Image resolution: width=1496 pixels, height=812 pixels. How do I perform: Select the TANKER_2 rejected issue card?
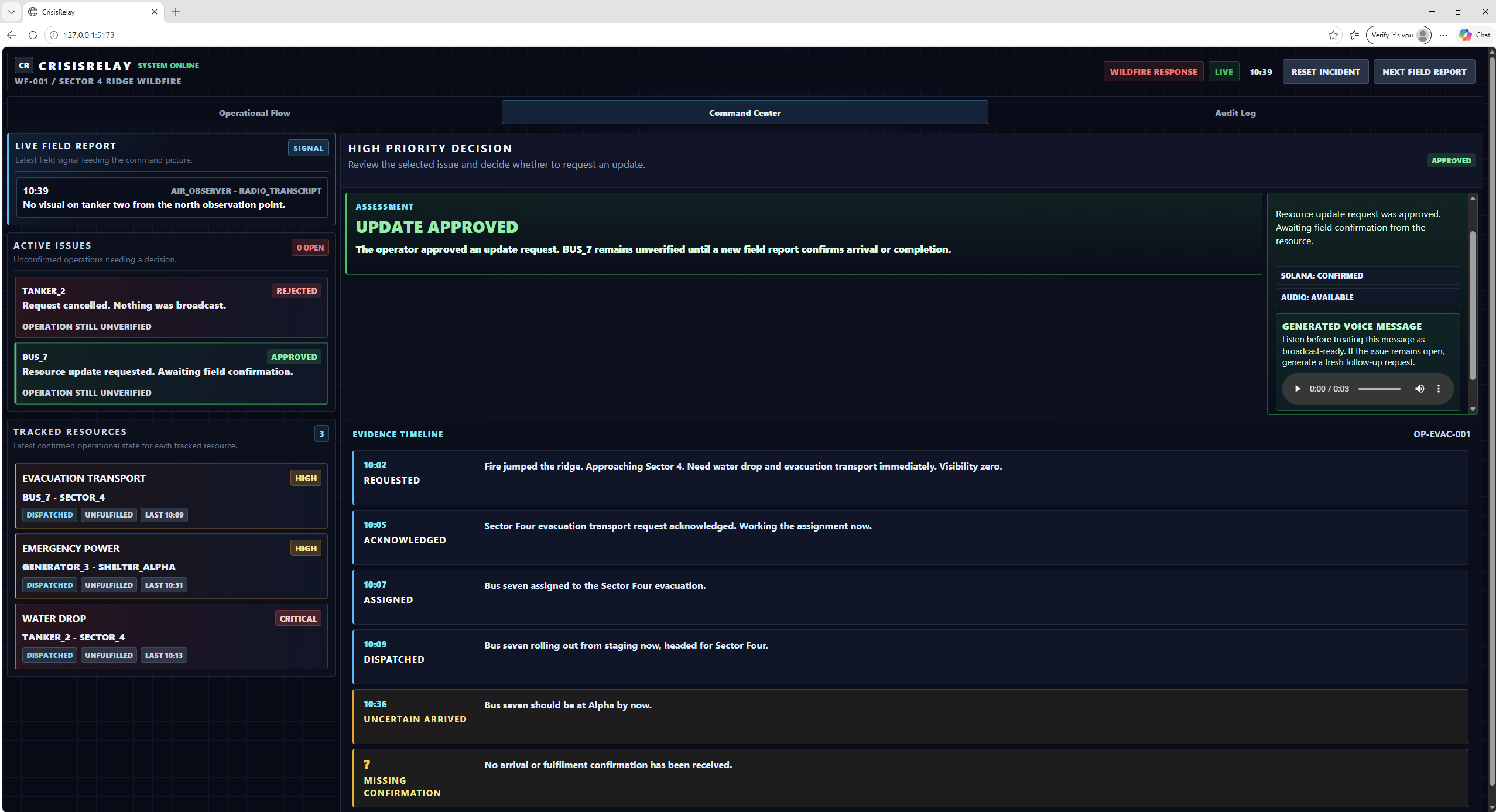tap(171, 307)
